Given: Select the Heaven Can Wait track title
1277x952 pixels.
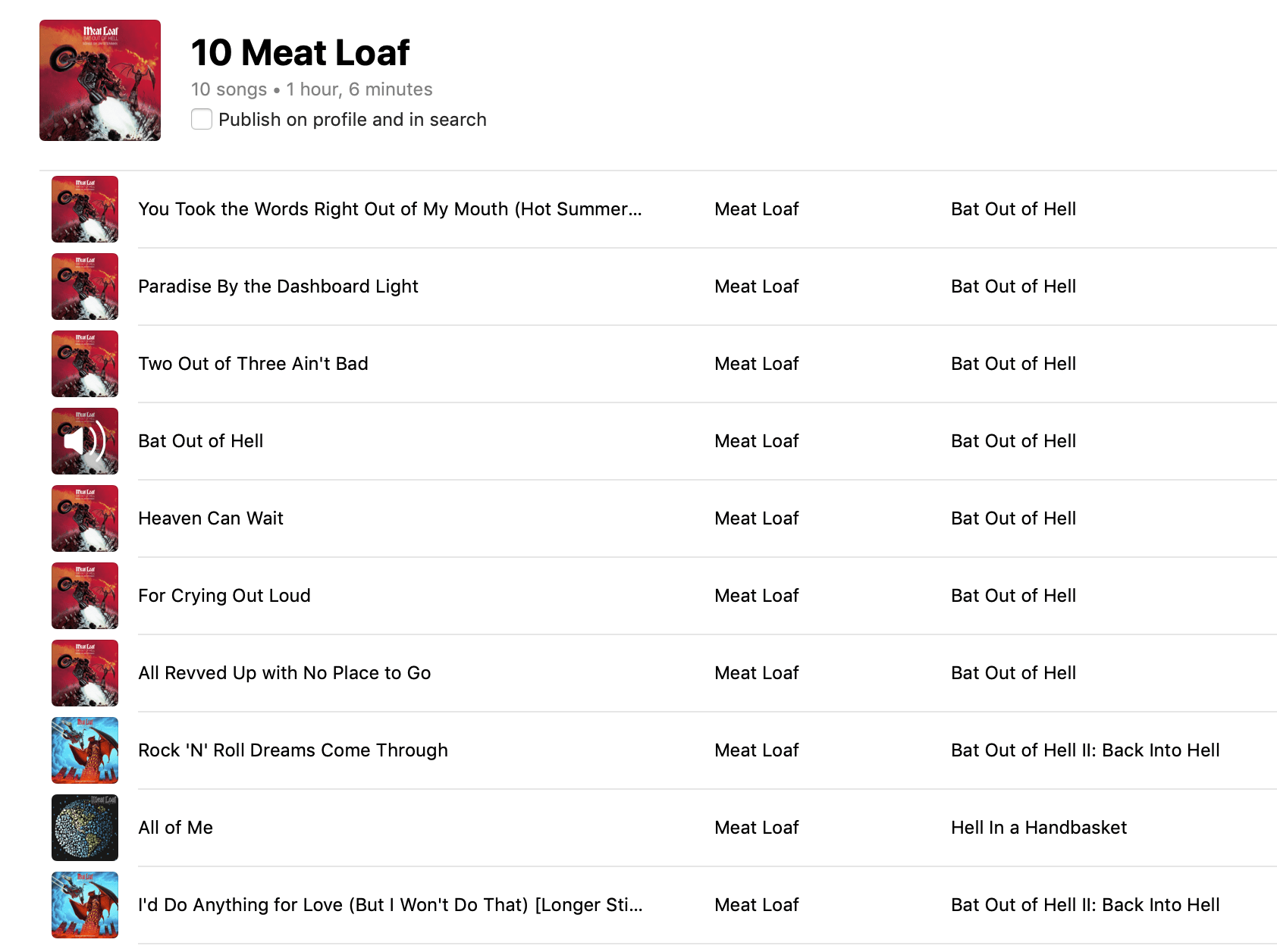Looking at the screenshot, I should 211,518.
